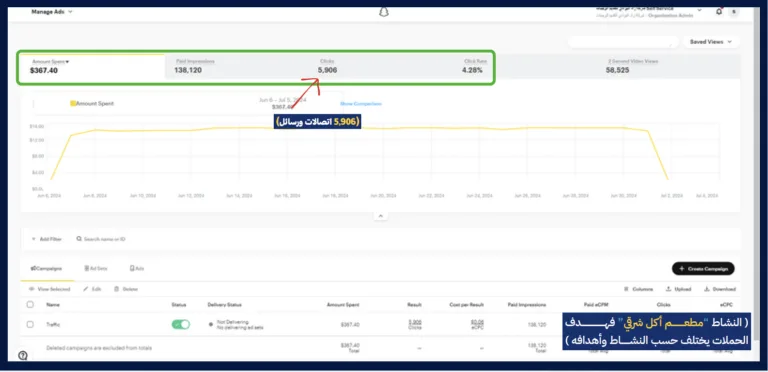Click the $0.06 eCPC cost per result value
The width and height of the screenshot is (768, 372).
[x=477, y=322]
